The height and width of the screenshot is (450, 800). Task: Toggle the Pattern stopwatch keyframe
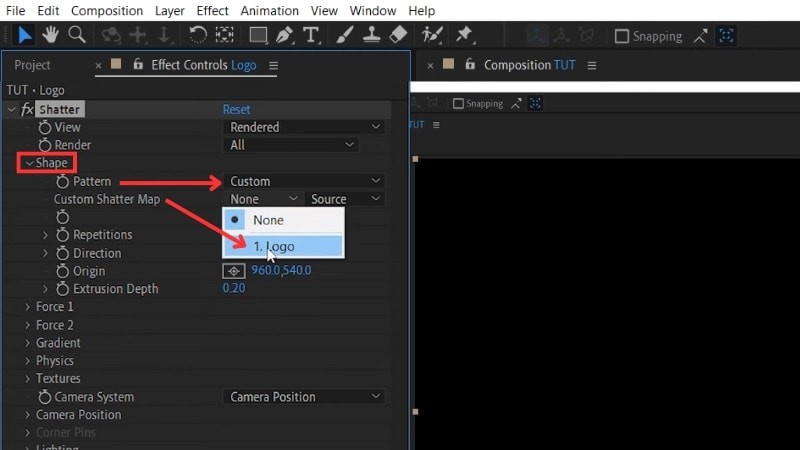pos(63,182)
